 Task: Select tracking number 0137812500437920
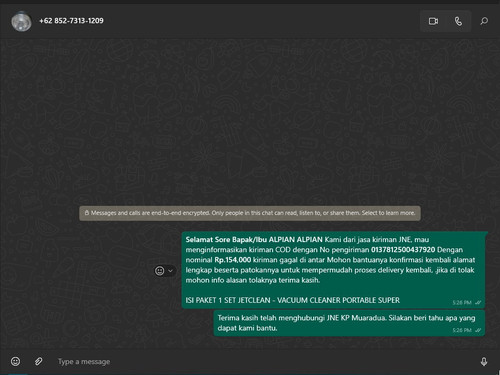(x=403, y=250)
